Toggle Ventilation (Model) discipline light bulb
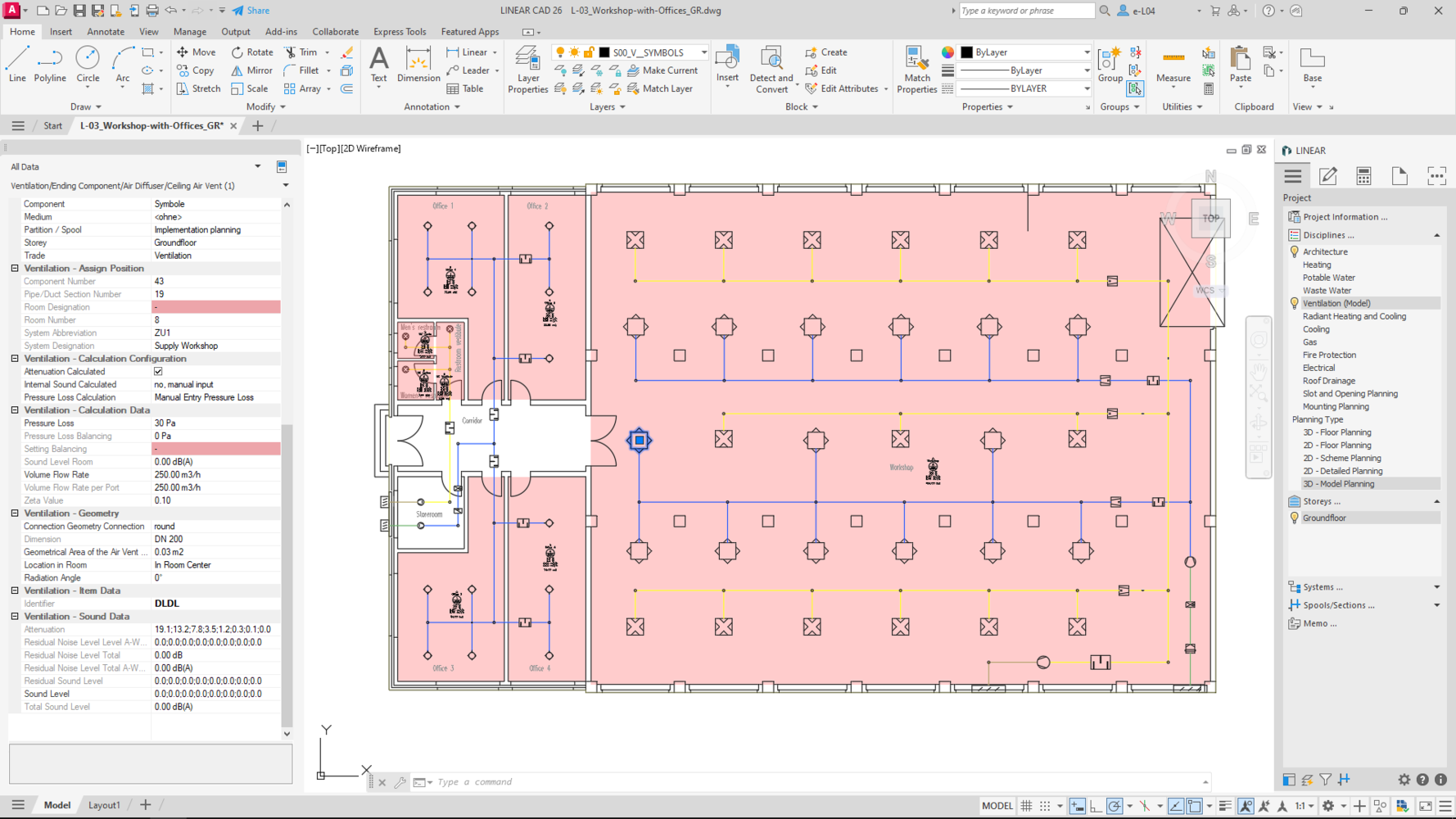 point(1295,303)
